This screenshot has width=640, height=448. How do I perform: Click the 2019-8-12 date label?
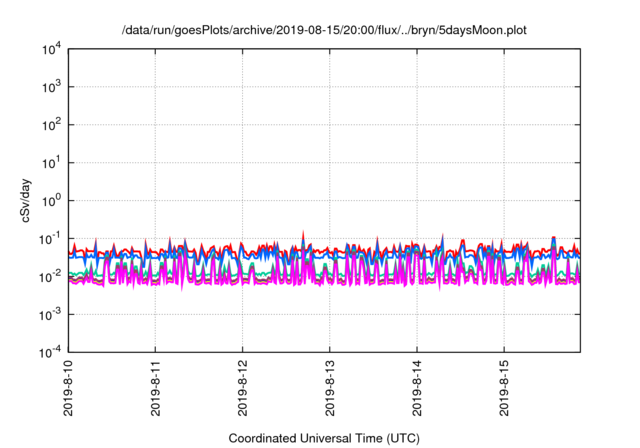pyautogui.click(x=242, y=388)
